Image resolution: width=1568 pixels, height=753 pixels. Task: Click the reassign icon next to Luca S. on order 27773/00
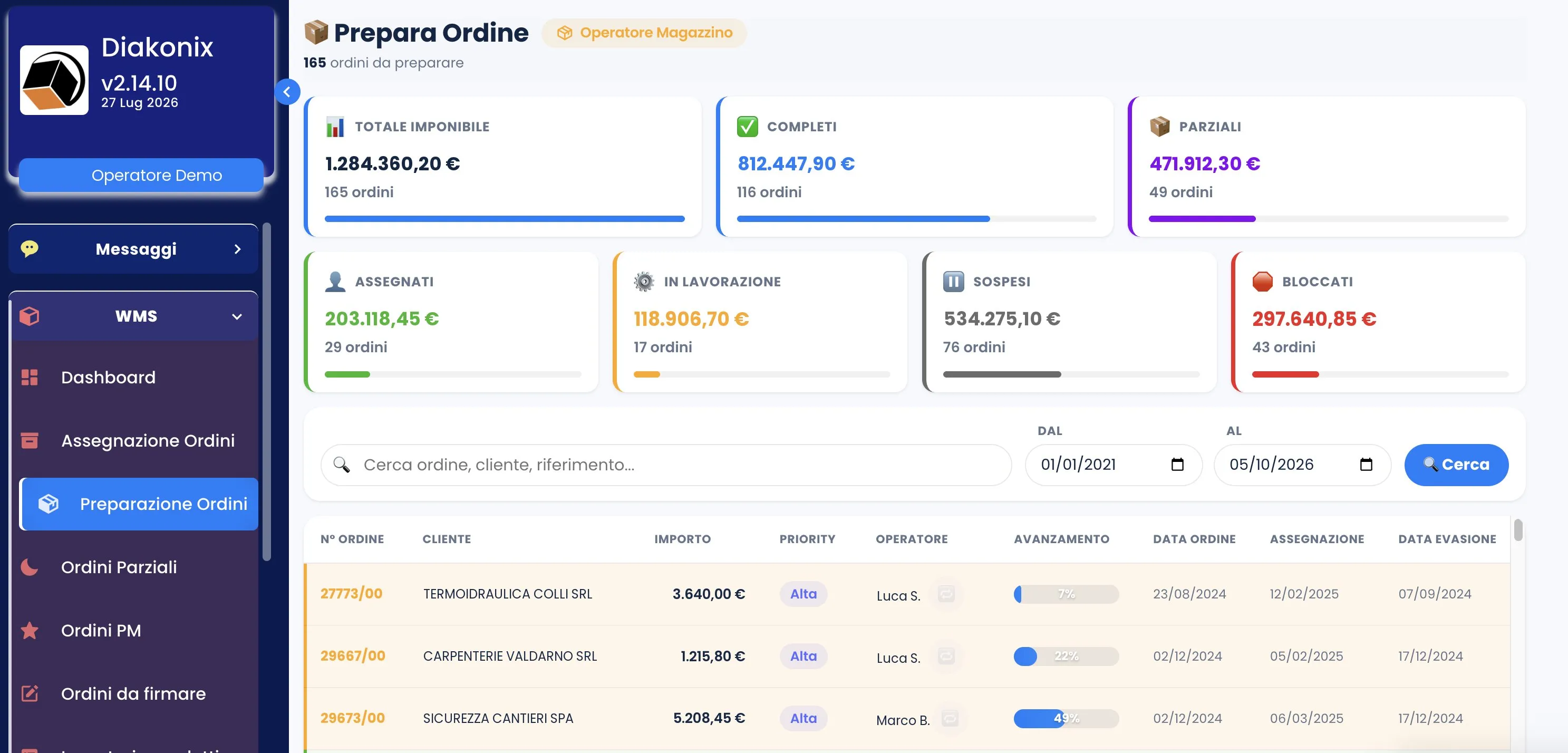click(946, 594)
